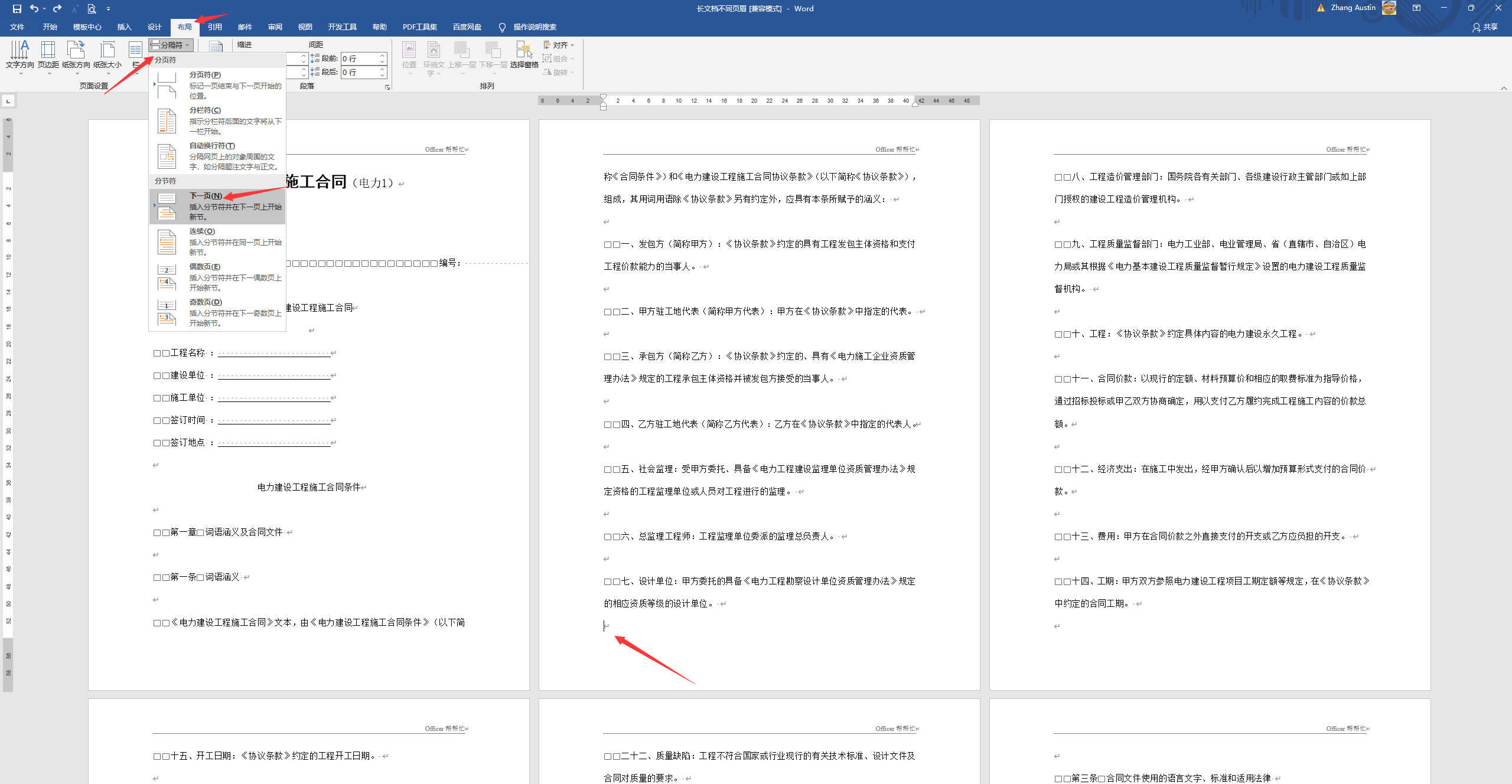Image resolution: width=1512 pixels, height=784 pixels.
Task: Expand the 分隔符 breaks dropdown
Action: (171, 45)
